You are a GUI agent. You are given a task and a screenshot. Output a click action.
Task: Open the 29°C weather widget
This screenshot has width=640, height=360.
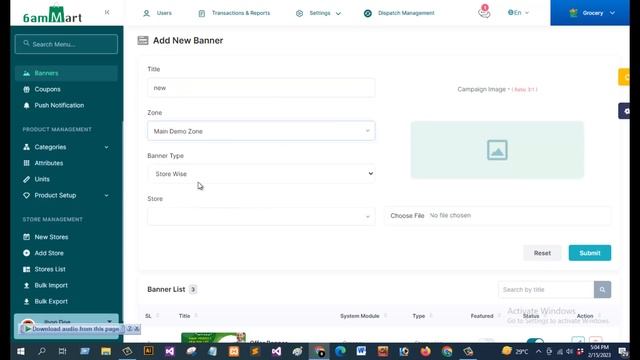click(x=515, y=351)
